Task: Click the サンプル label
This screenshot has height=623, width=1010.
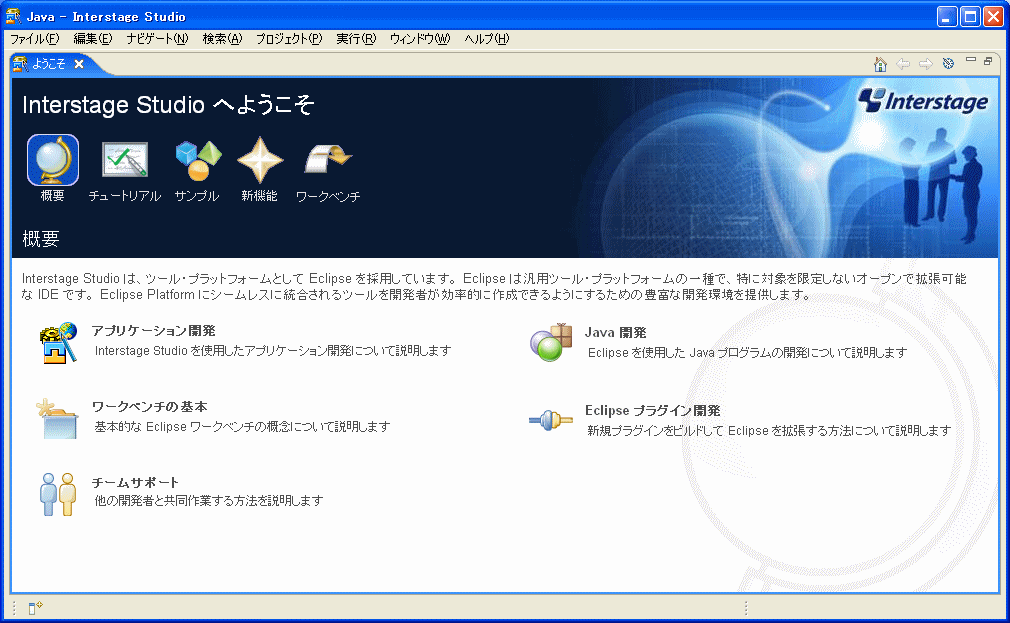Action: coord(197,196)
